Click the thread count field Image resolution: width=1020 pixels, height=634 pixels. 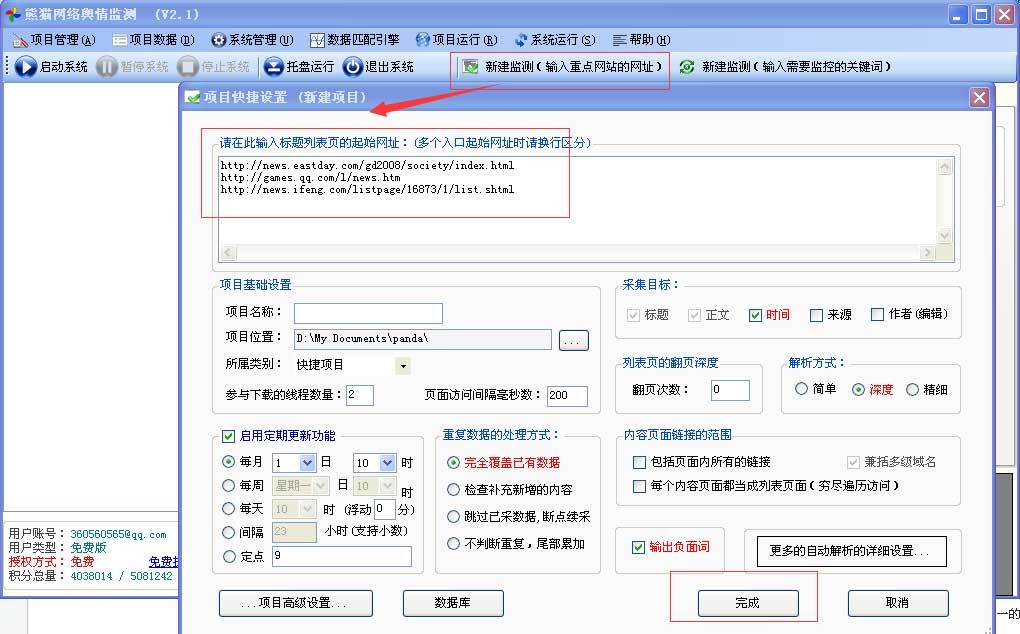pos(360,395)
